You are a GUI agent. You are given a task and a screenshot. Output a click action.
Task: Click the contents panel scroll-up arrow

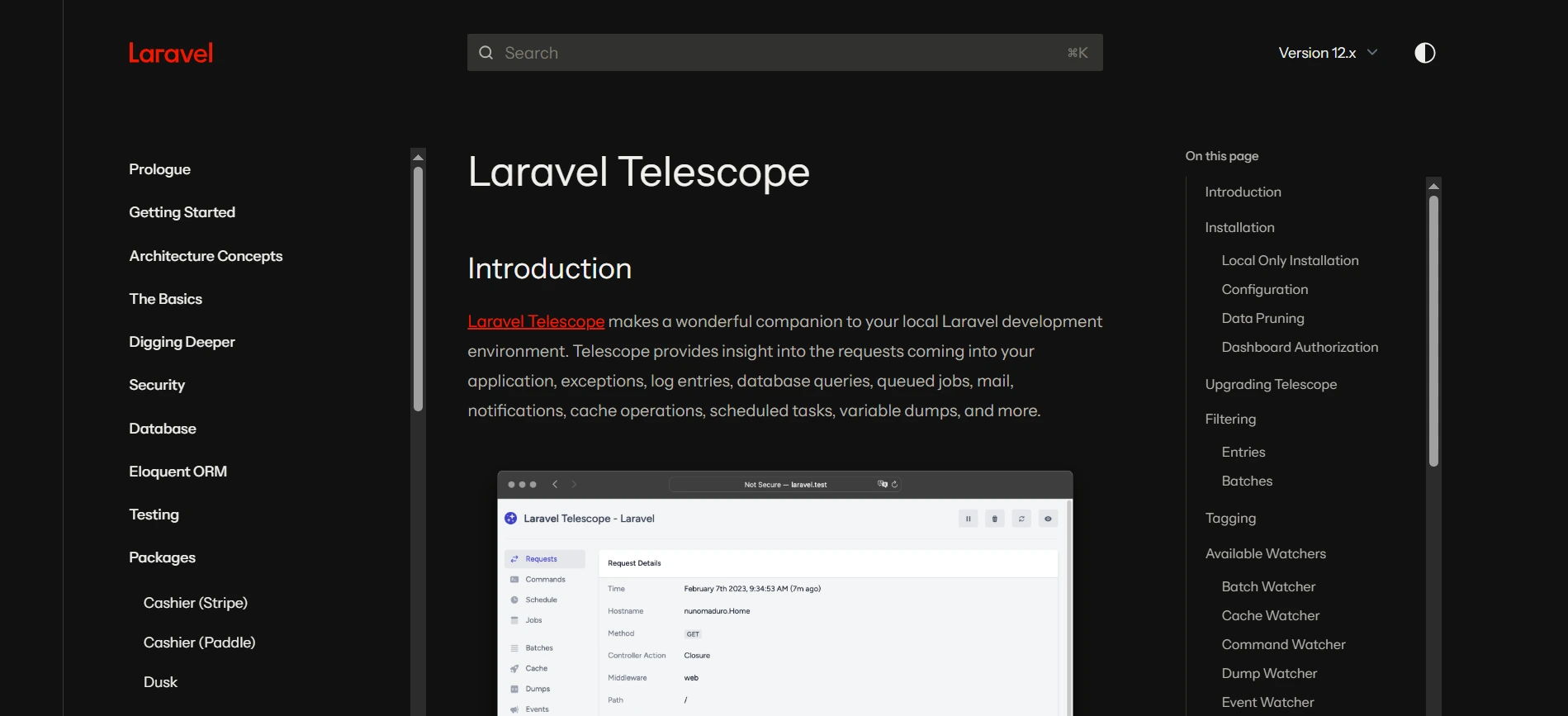coord(1433,186)
